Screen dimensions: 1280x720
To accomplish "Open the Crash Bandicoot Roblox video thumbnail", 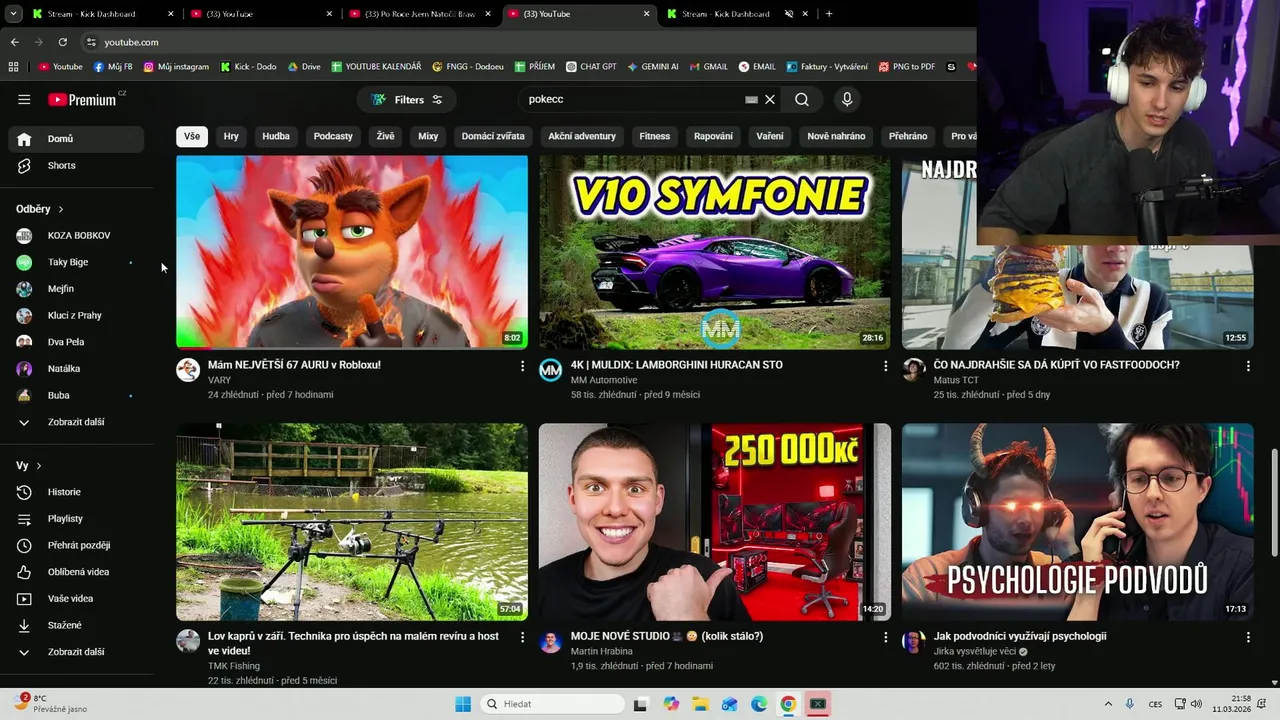I will tap(352, 251).
